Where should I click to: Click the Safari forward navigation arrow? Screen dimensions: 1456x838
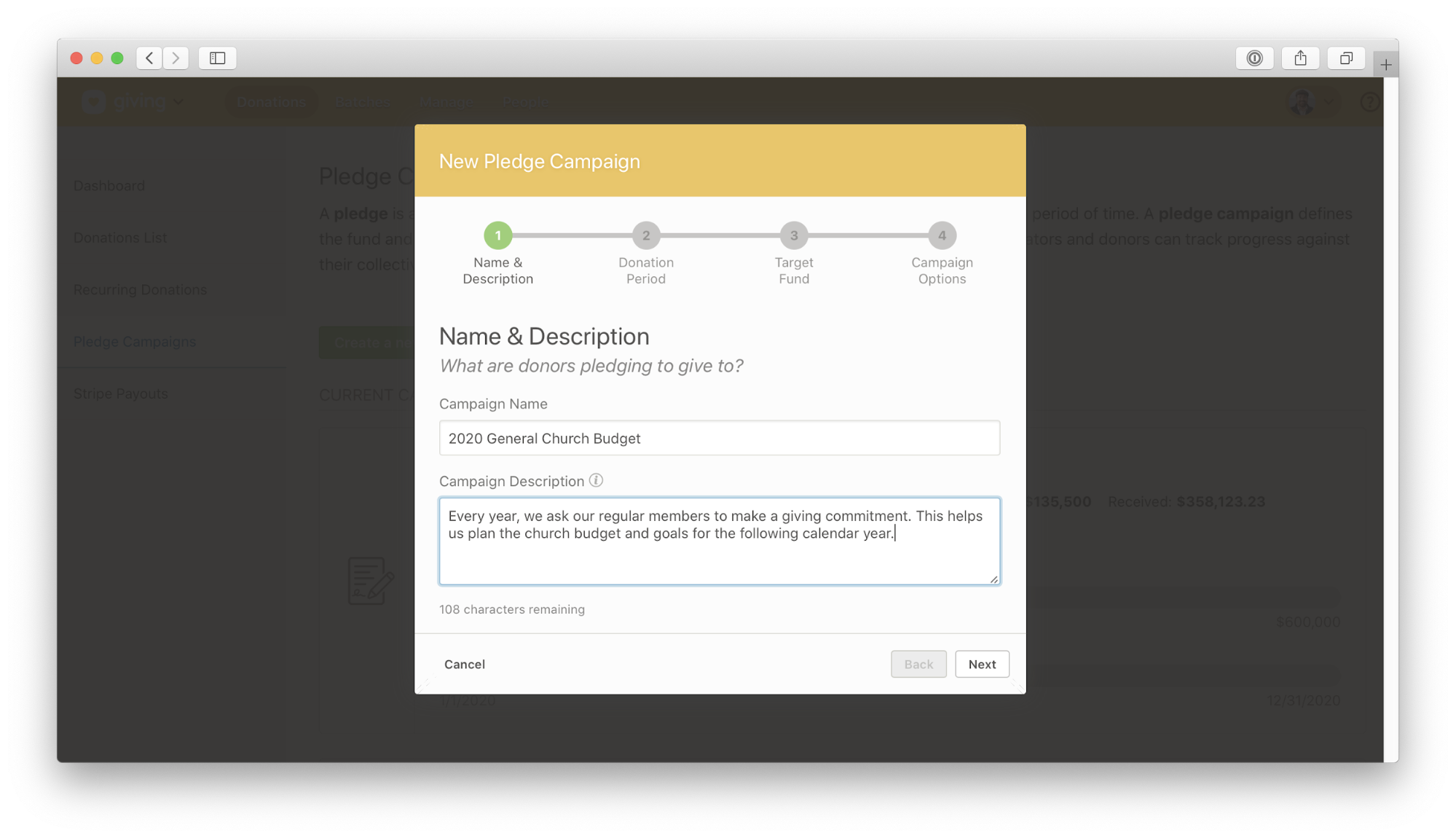pyautogui.click(x=176, y=58)
